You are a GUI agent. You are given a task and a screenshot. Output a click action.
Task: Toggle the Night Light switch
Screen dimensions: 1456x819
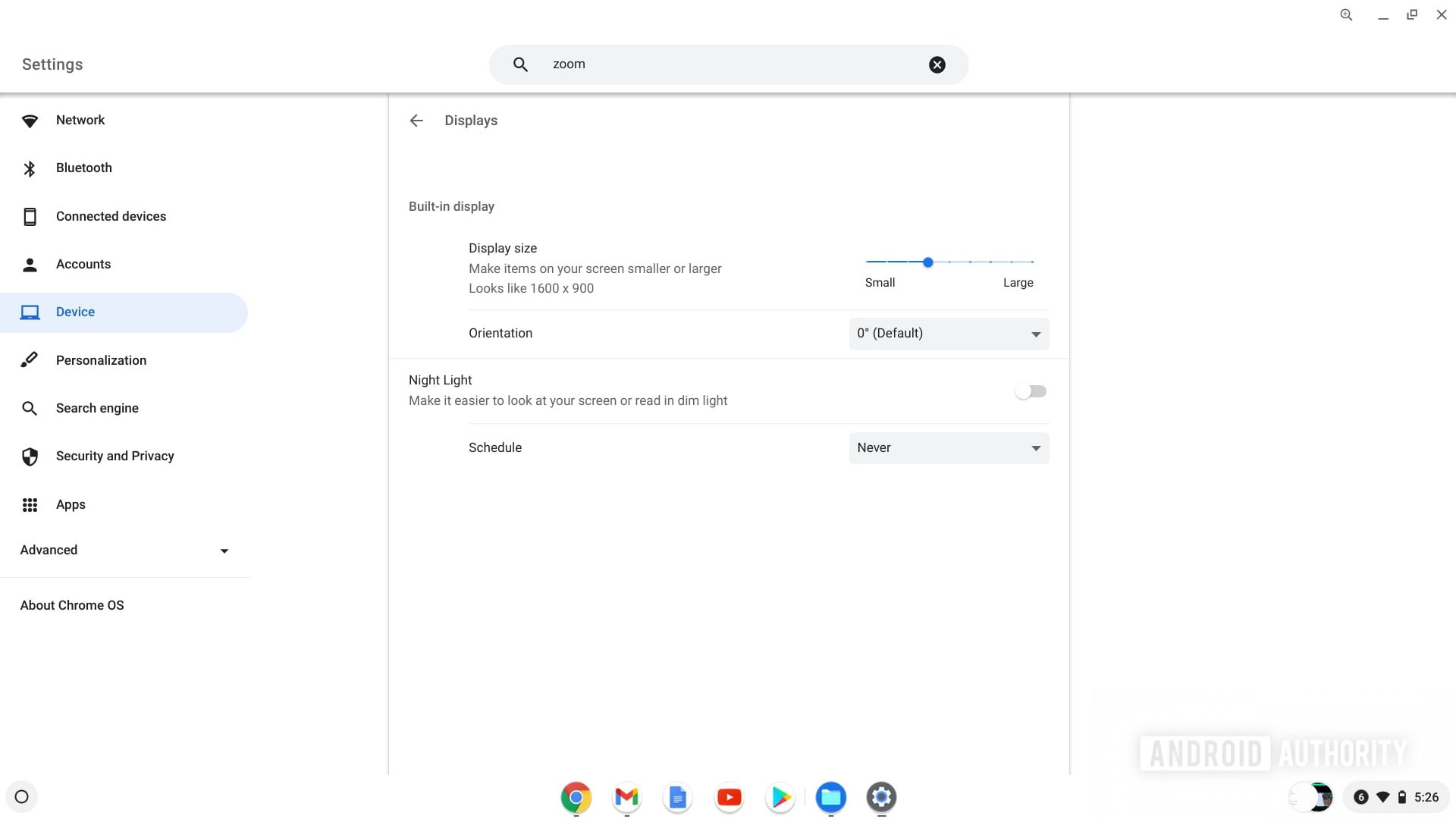(1031, 391)
